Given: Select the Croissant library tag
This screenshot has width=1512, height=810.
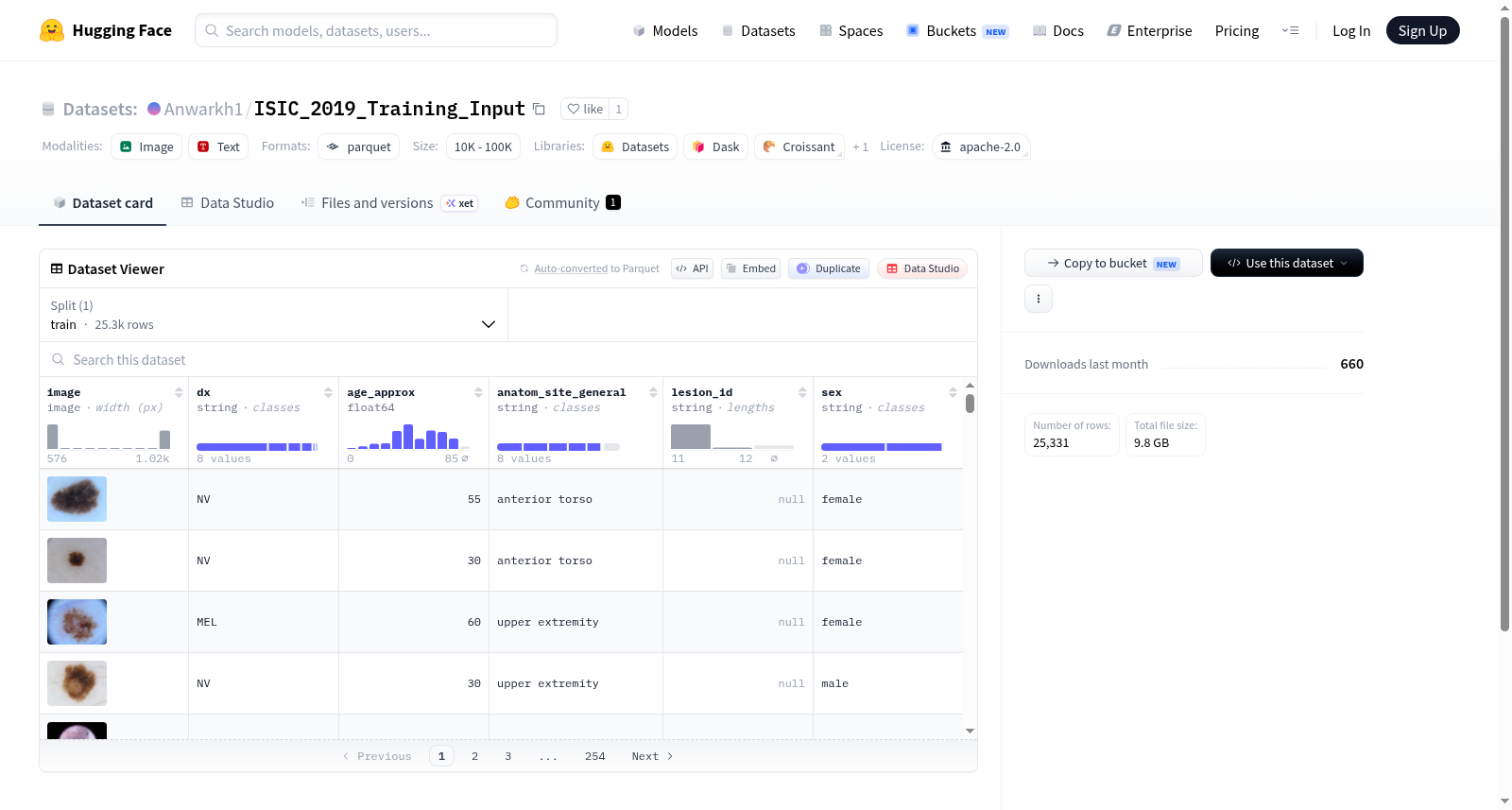Looking at the screenshot, I should [799, 146].
